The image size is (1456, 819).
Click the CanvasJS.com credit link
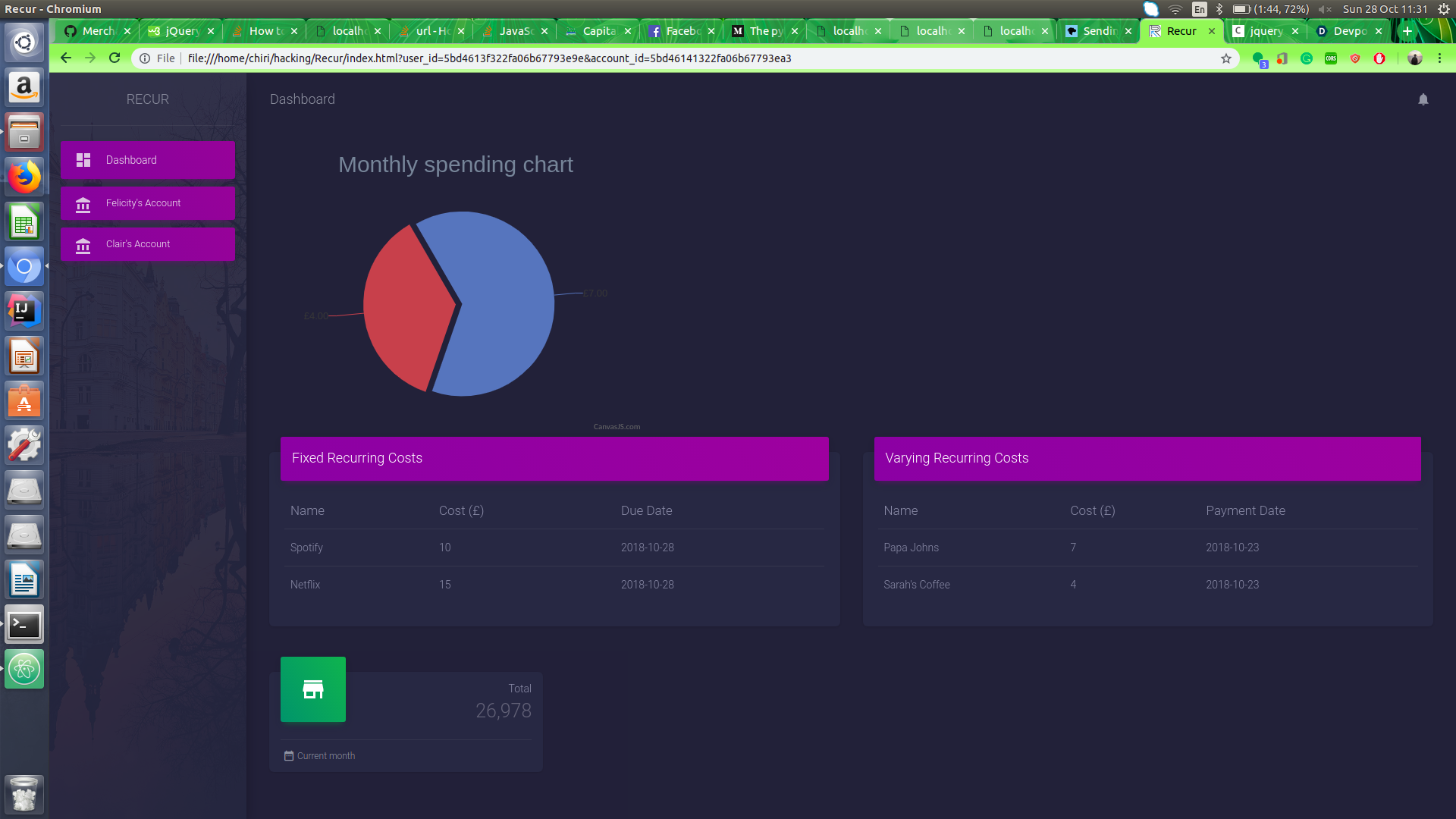(617, 427)
